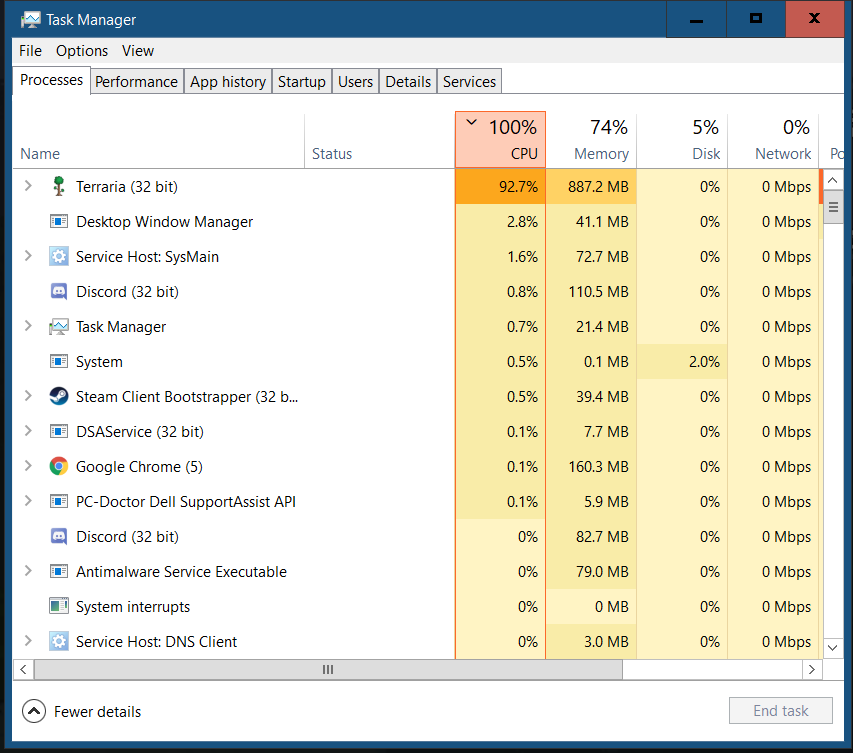Sort by the Status column header
Screen dimensions: 853x753
coord(380,140)
